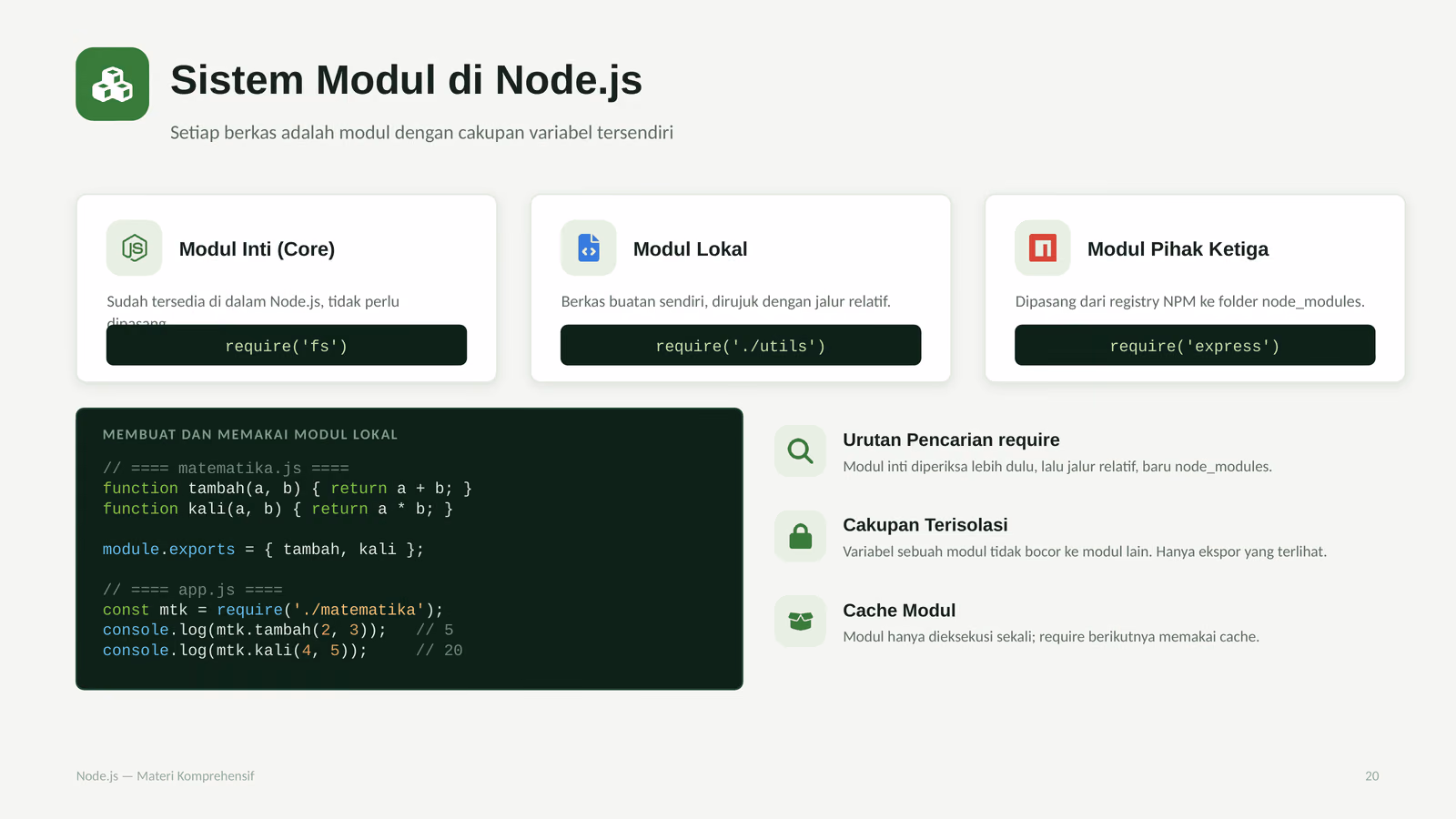The width and height of the screenshot is (1456, 819).
Task: Click the magnifier icon beside Urutan Pencarian
Action: 801,450
